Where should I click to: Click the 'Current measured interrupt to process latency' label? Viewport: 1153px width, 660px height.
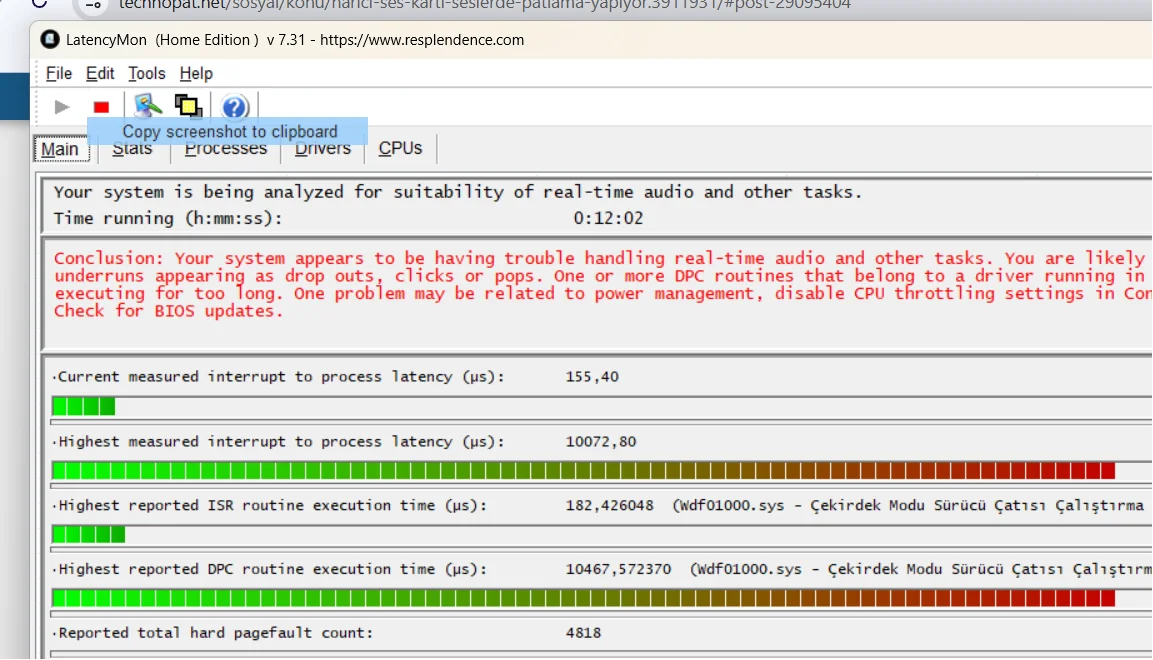[x=278, y=377]
